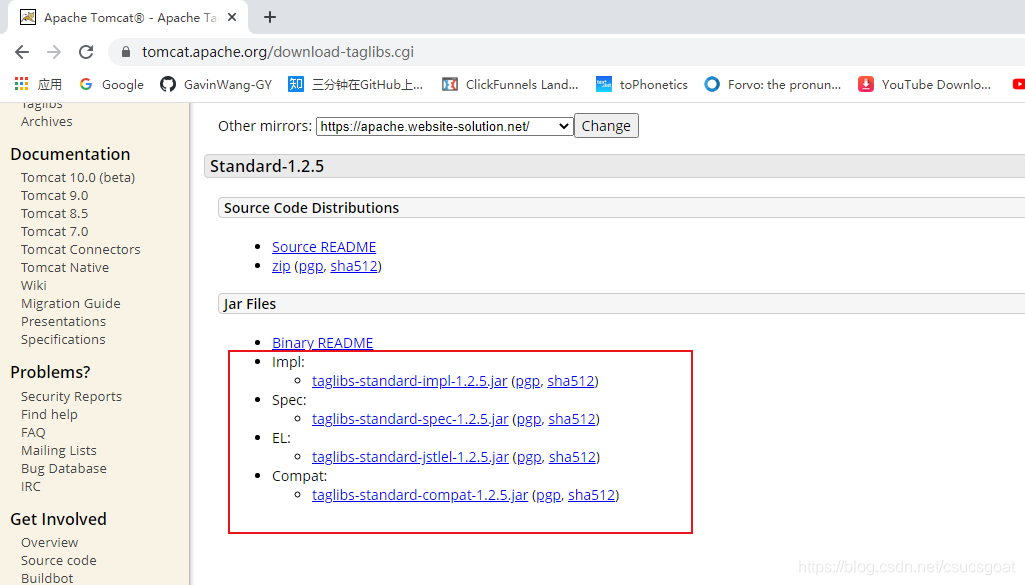This screenshot has height=585, width=1025.
Task: Click the Change mirror button
Action: [606, 126]
